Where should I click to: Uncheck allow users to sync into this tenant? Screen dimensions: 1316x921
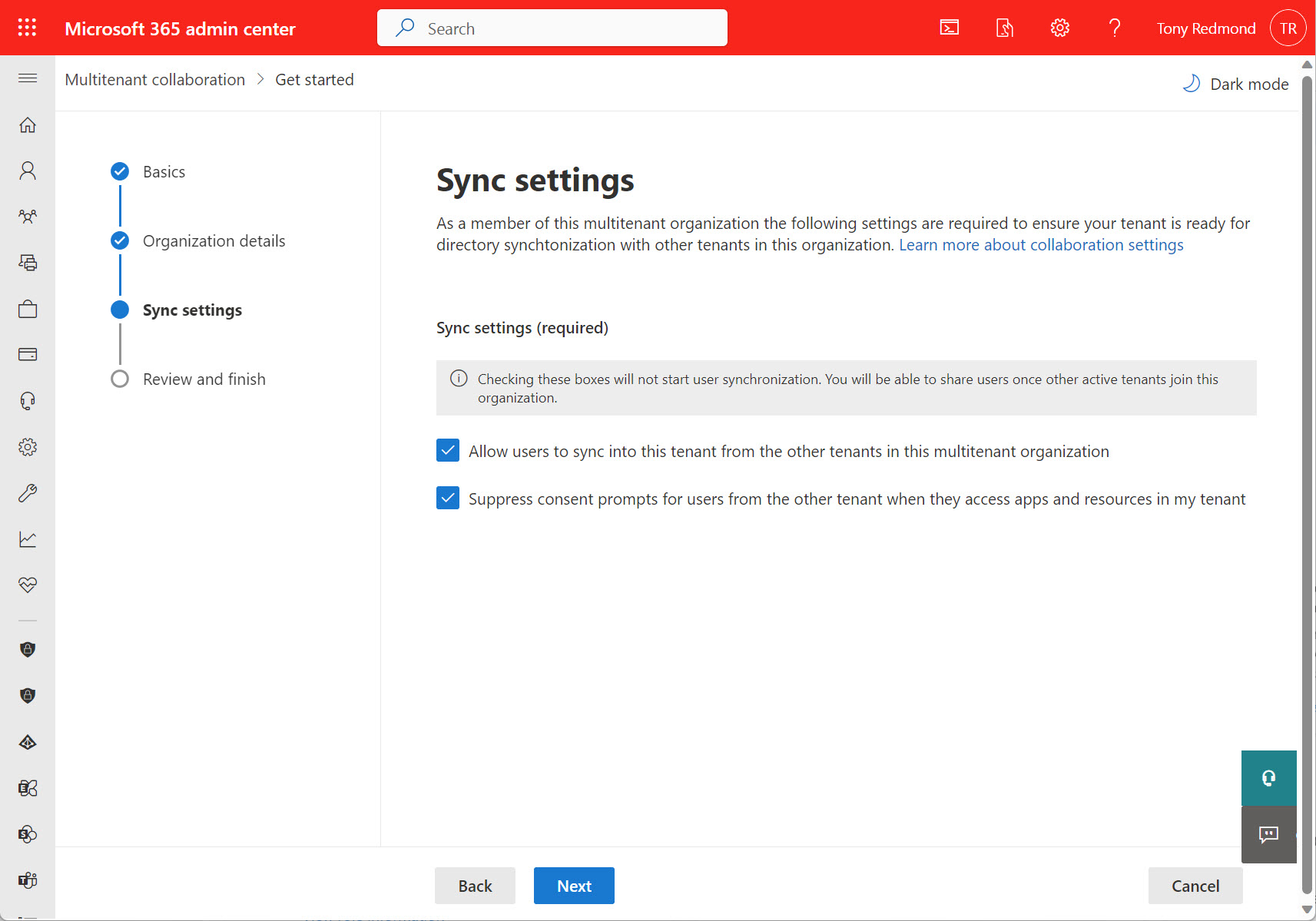click(447, 450)
